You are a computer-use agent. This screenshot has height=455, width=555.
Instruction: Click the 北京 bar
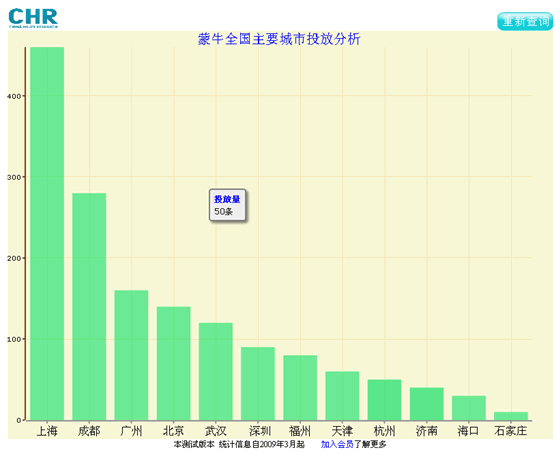coord(173,363)
